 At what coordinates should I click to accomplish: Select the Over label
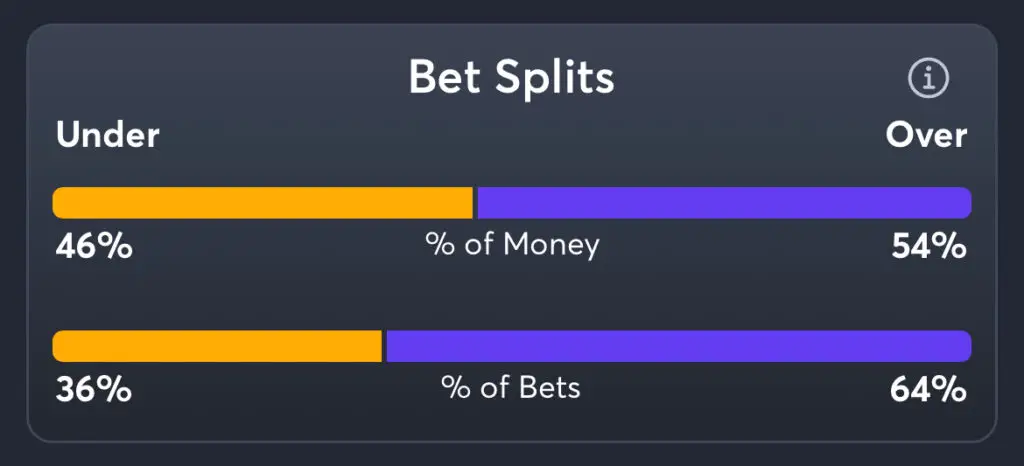coord(926,135)
